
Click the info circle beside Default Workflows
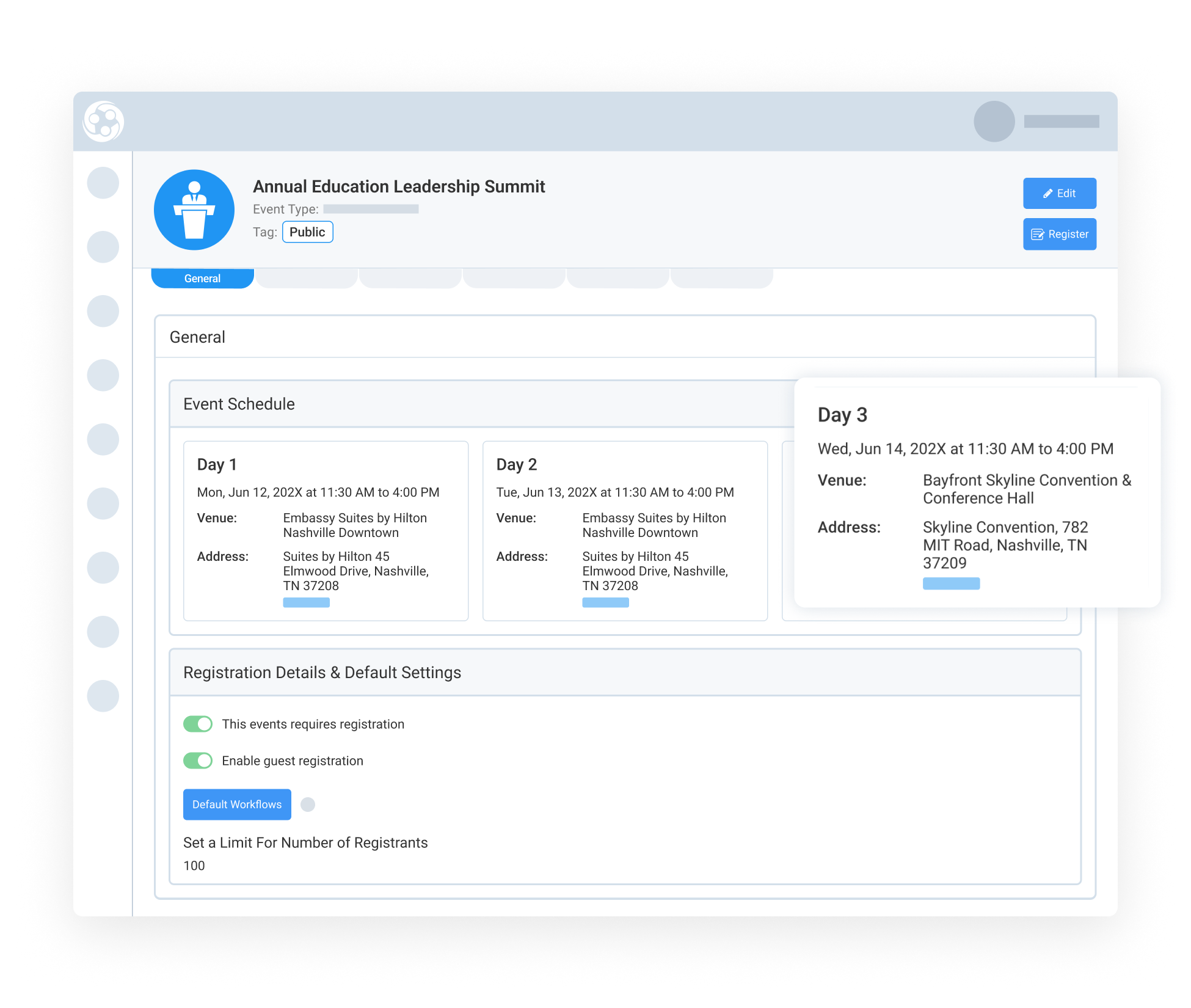click(308, 805)
